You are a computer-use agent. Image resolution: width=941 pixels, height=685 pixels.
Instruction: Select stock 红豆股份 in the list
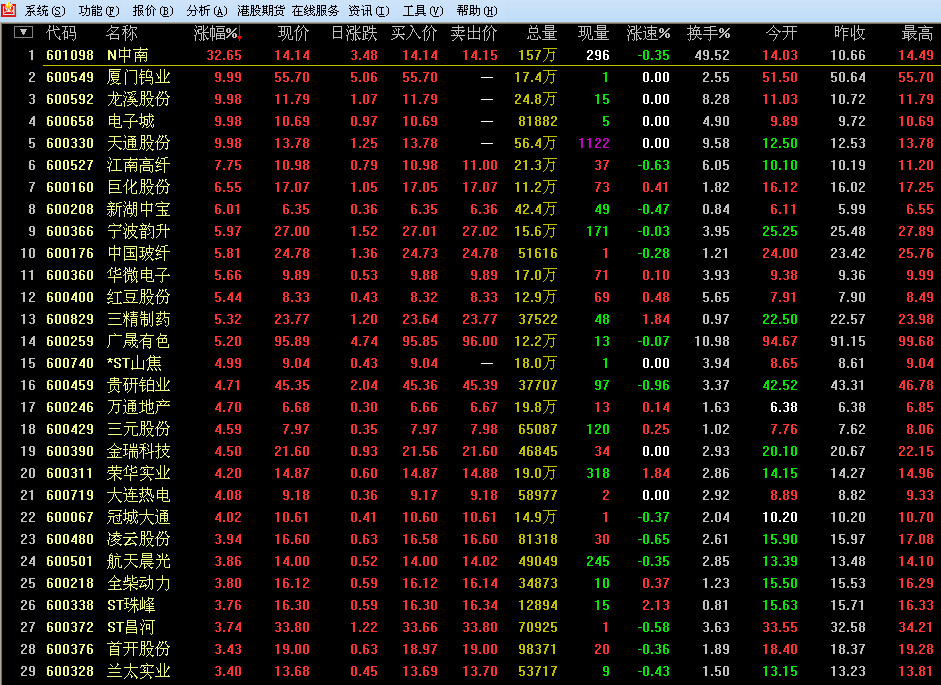click(x=139, y=297)
